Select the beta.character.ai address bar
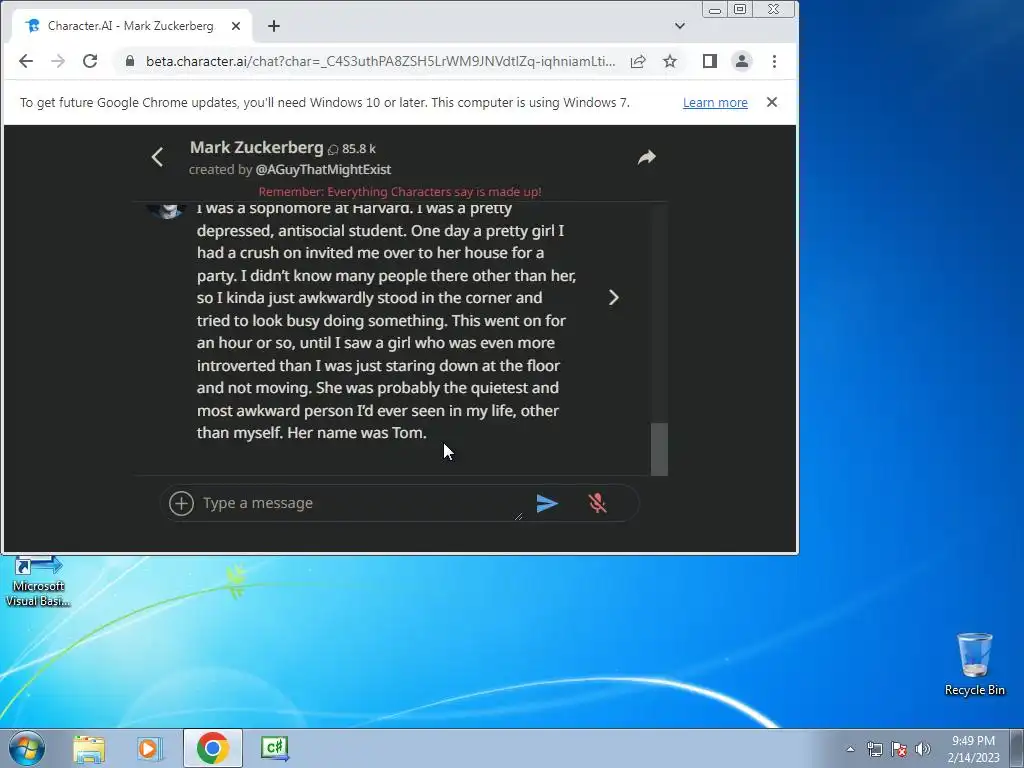 click(380, 61)
